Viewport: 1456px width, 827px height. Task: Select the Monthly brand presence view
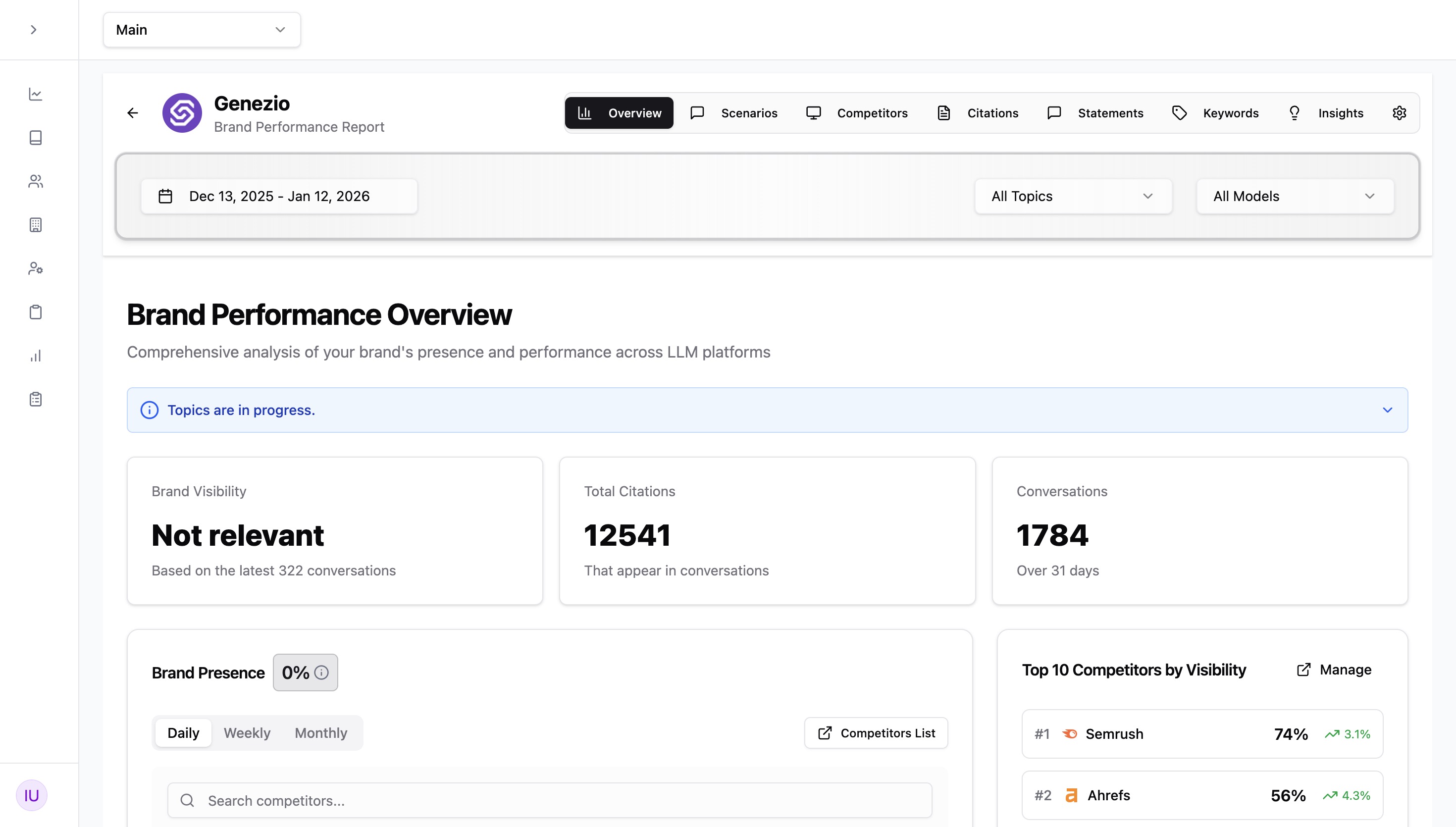coord(320,733)
